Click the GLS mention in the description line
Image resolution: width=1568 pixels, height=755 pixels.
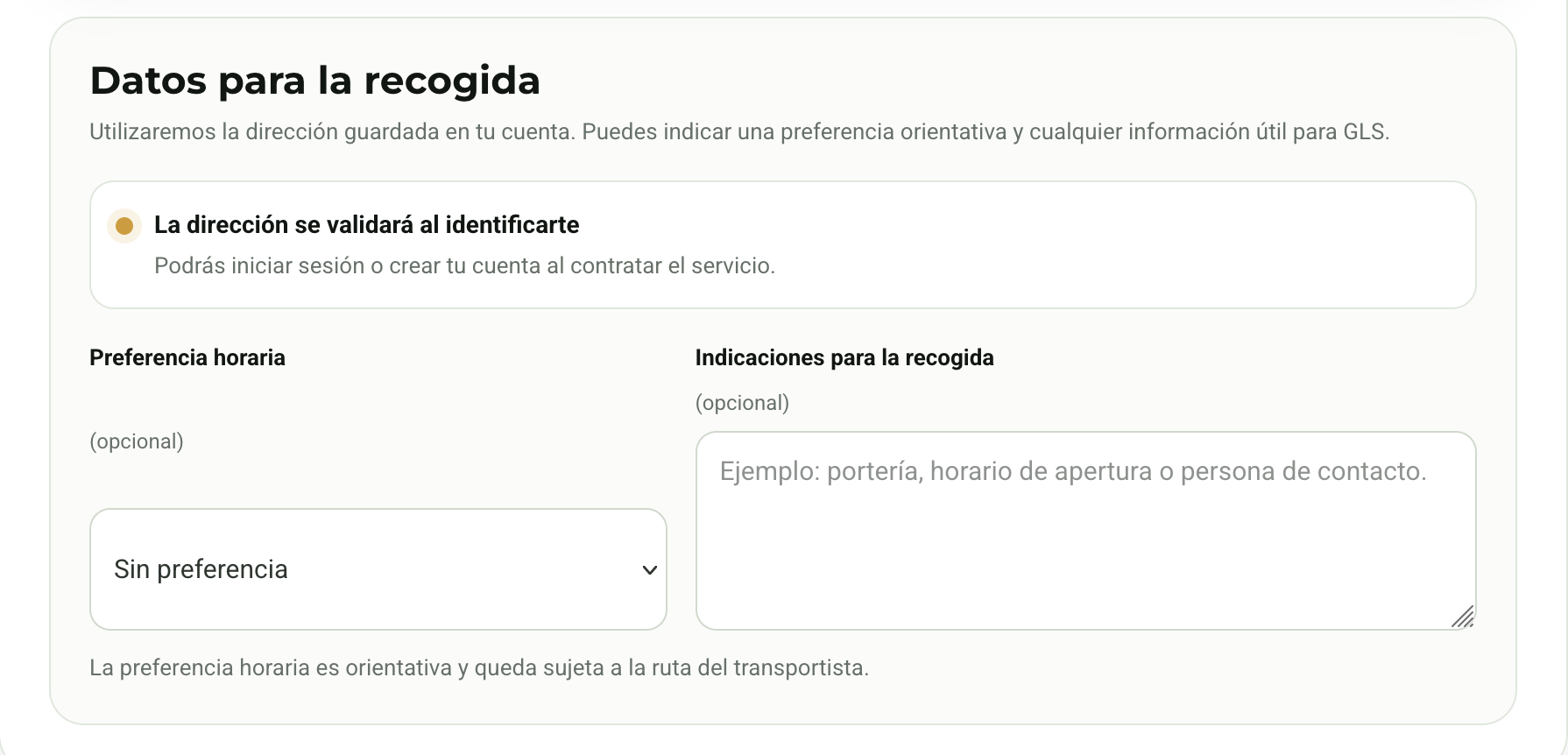[x=1364, y=132]
